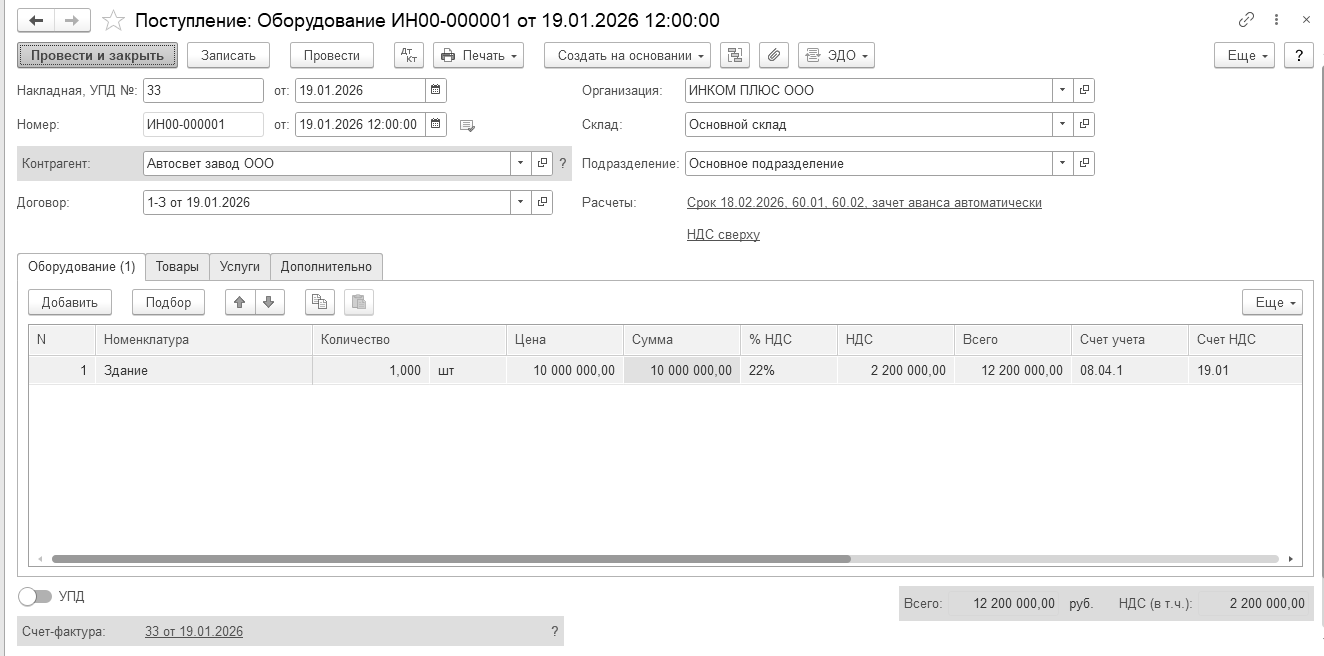Select % НДС cell 22%
Screen dimensions: 1324x656
click(789, 371)
